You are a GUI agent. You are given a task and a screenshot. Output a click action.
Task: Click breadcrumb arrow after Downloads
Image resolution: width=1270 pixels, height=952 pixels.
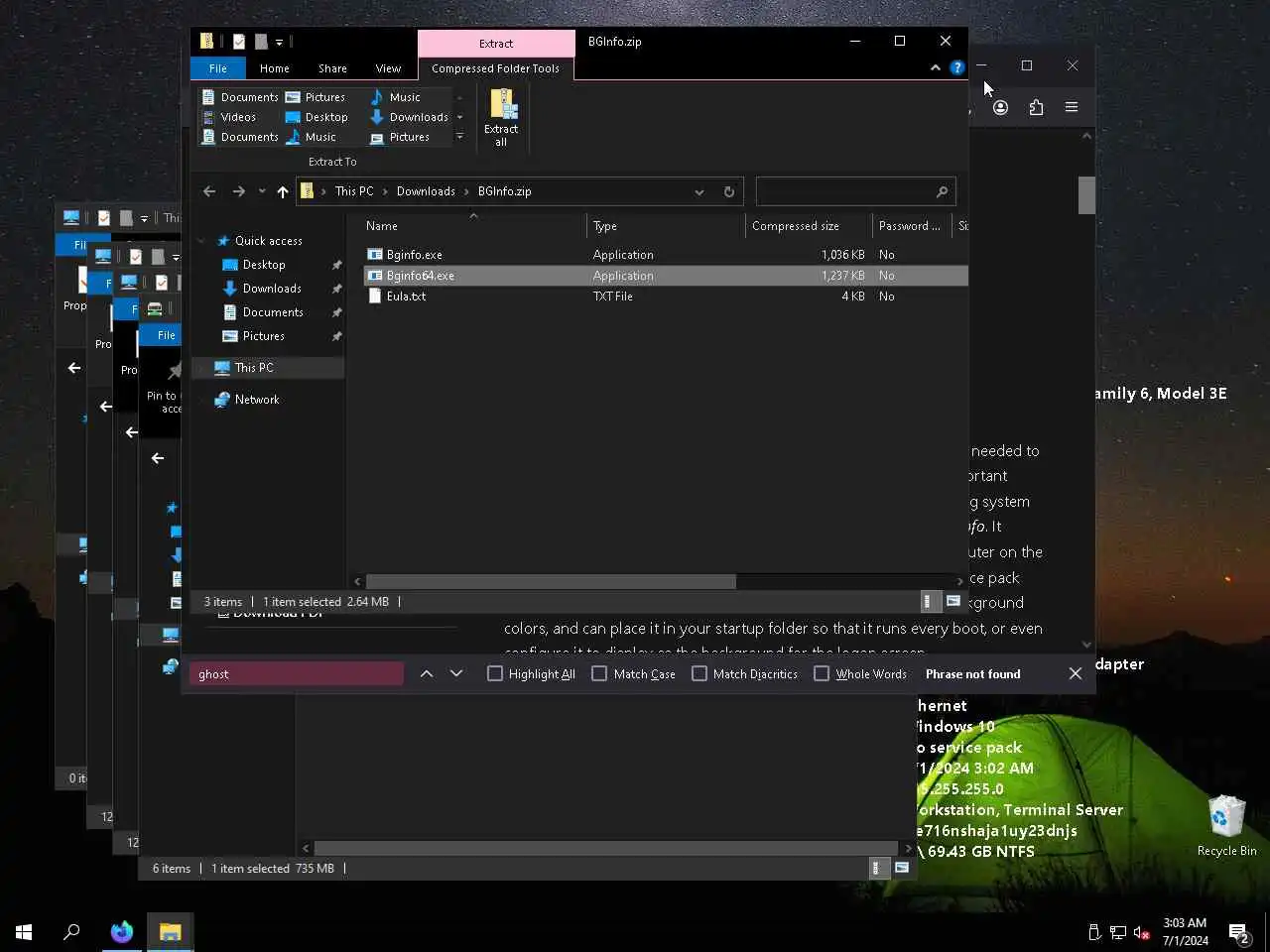[466, 191]
